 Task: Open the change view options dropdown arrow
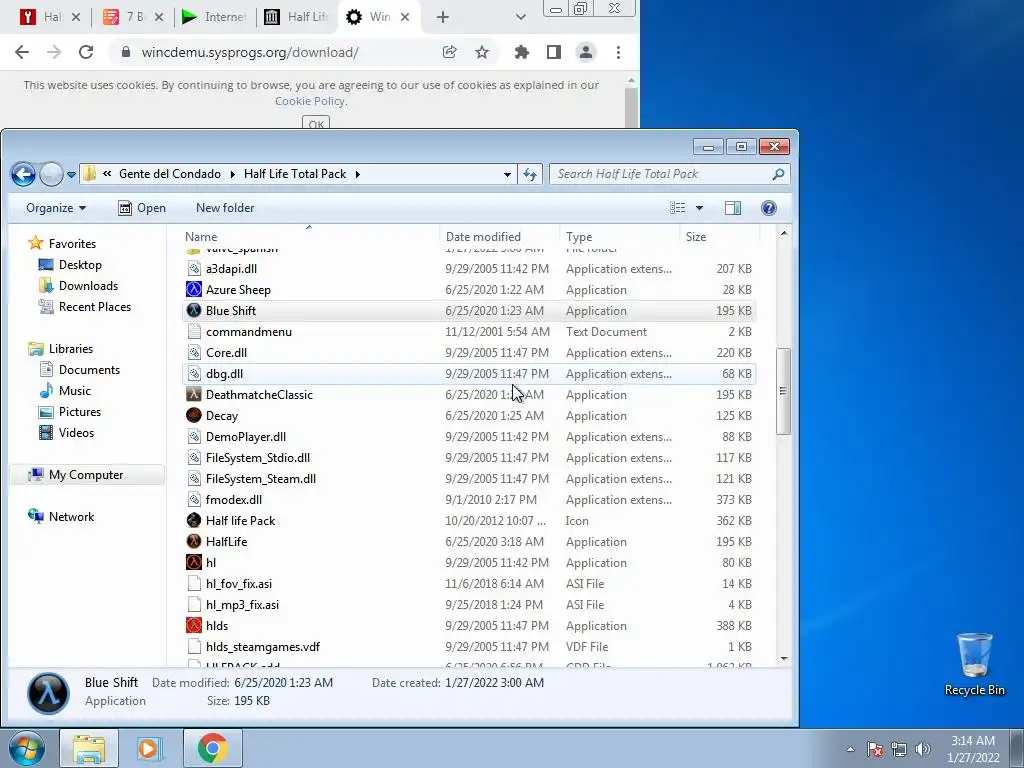coord(699,208)
